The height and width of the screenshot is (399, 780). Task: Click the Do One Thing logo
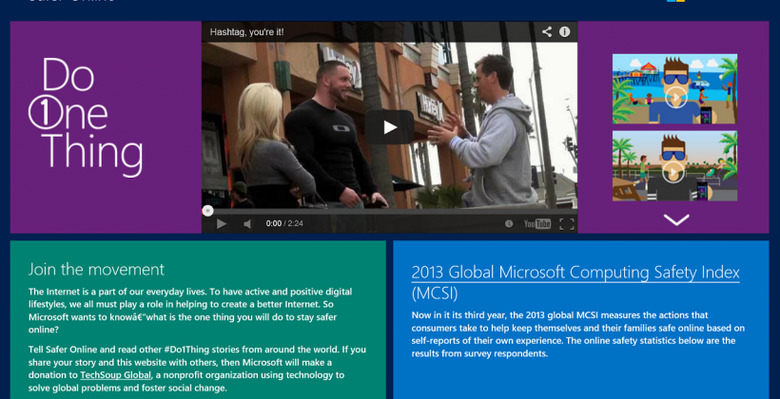pos(86,117)
